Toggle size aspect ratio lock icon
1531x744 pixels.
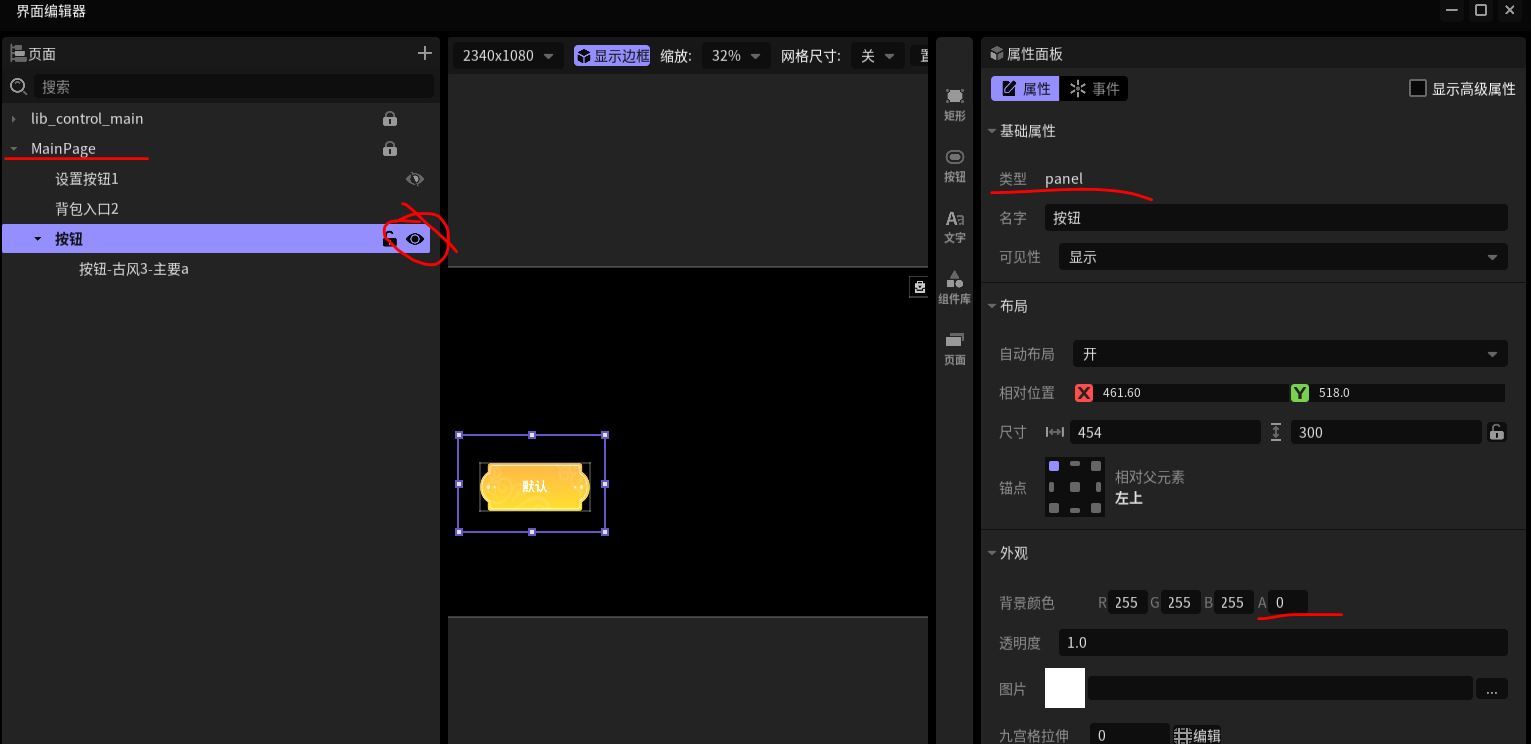pyautogui.click(x=1497, y=432)
